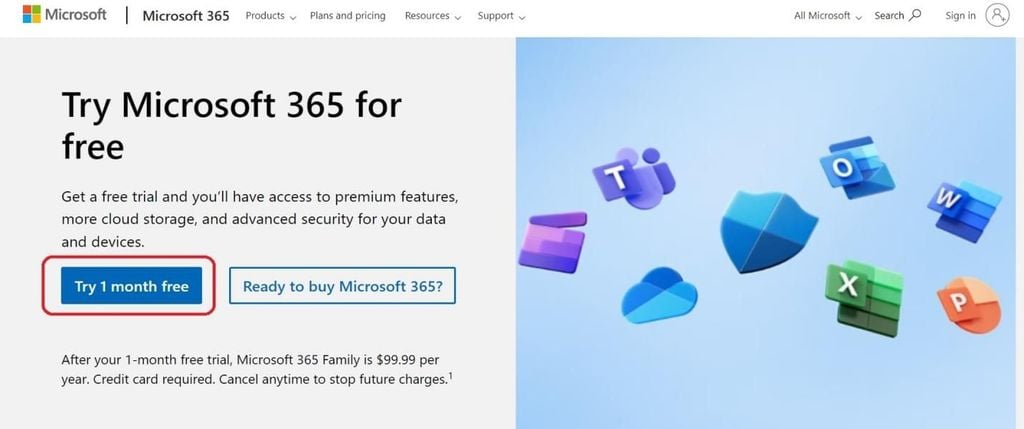The image size is (1024, 429).
Task: Click Ready to buy Microsoft 365 button
Action: coord(342,286)
